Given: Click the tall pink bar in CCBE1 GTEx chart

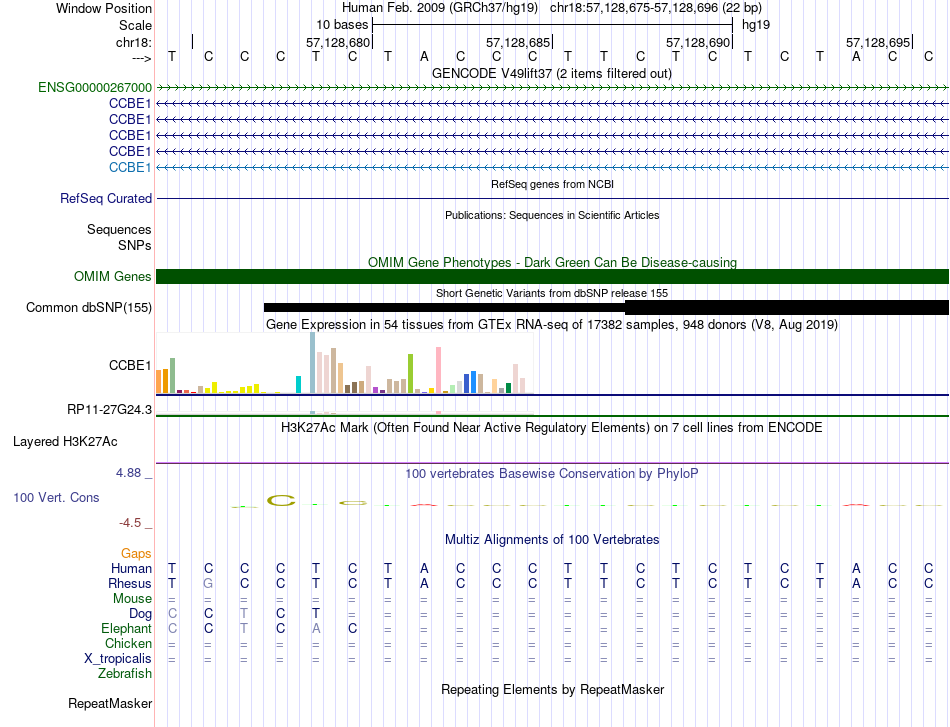Looking at the screenshot, I should click(439, 370).
